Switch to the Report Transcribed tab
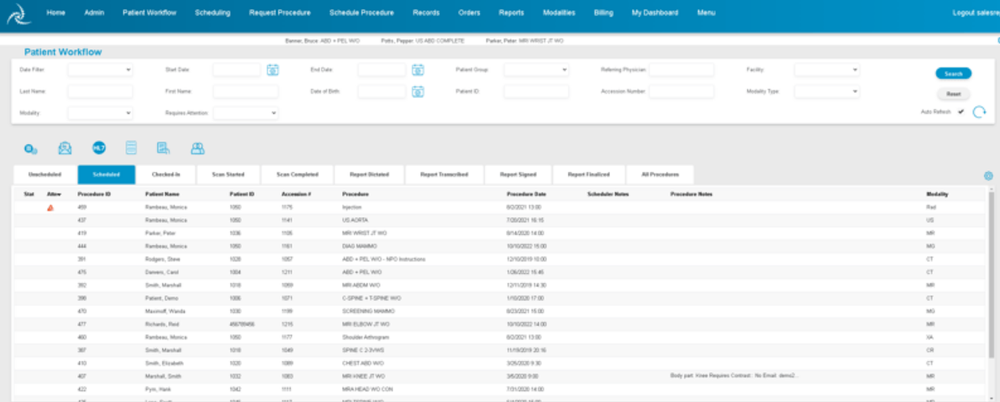Image resolution: width=1000 pixels, height=402 pixels. coord(445,175)
